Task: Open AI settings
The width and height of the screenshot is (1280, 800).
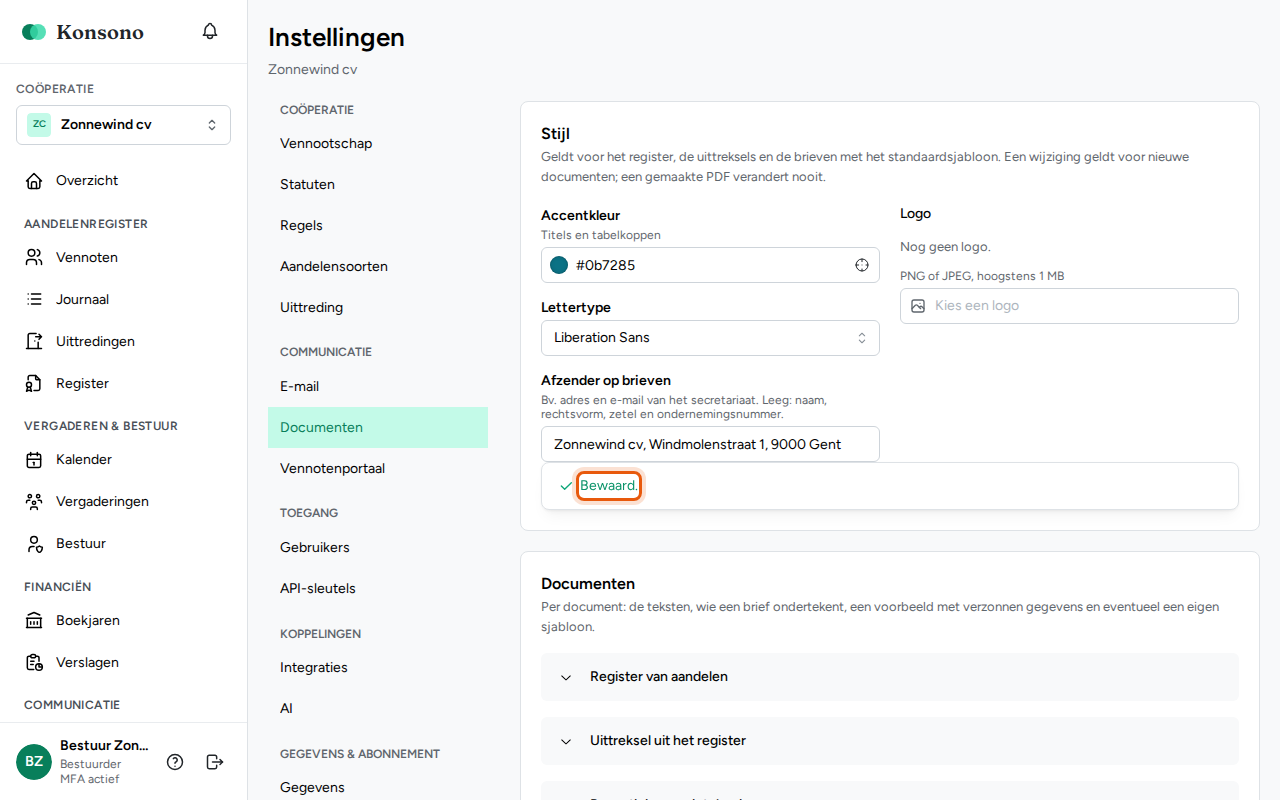Action: [378, 709]
